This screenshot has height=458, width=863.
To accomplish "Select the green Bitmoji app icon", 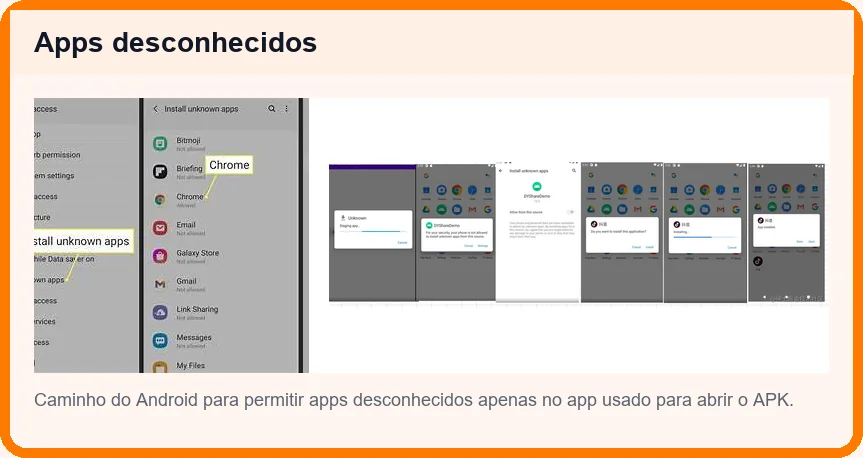I will (160, 144).
